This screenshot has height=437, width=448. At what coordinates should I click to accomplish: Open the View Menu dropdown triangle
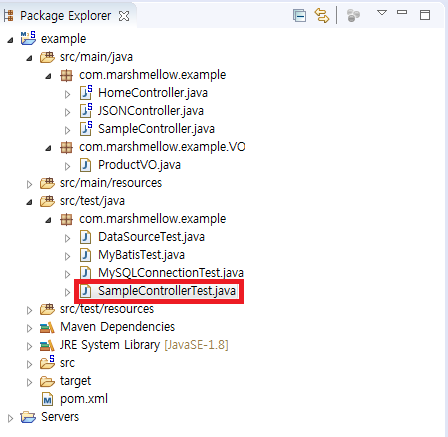tap(382, 13)
